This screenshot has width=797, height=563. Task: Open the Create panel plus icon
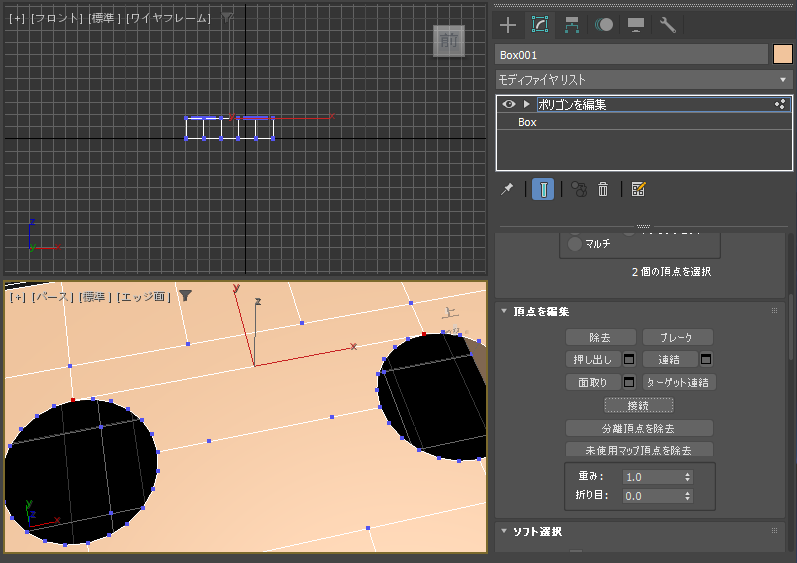coord(508,24)
